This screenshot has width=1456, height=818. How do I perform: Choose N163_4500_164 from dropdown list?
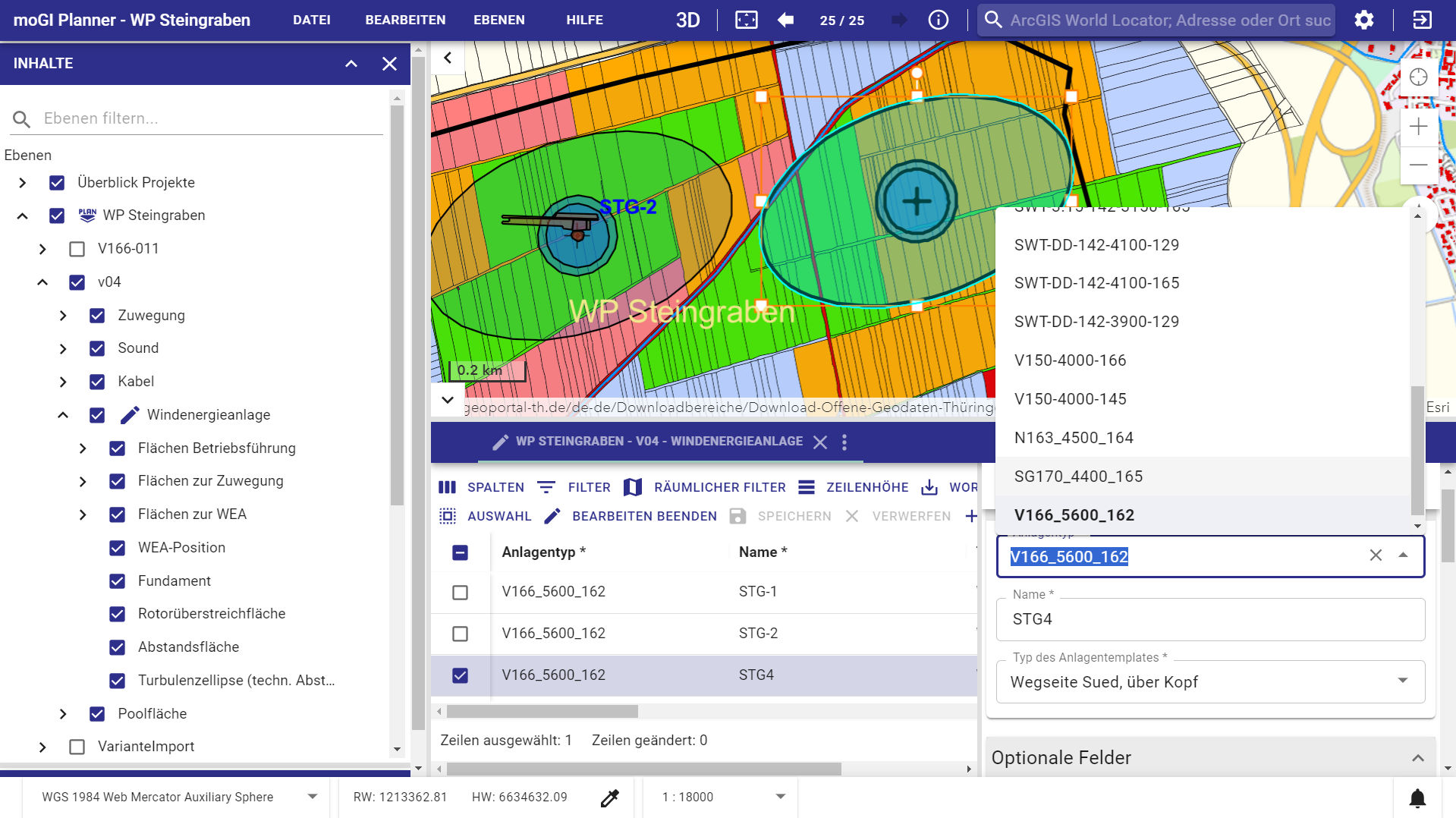(1203, 438)
